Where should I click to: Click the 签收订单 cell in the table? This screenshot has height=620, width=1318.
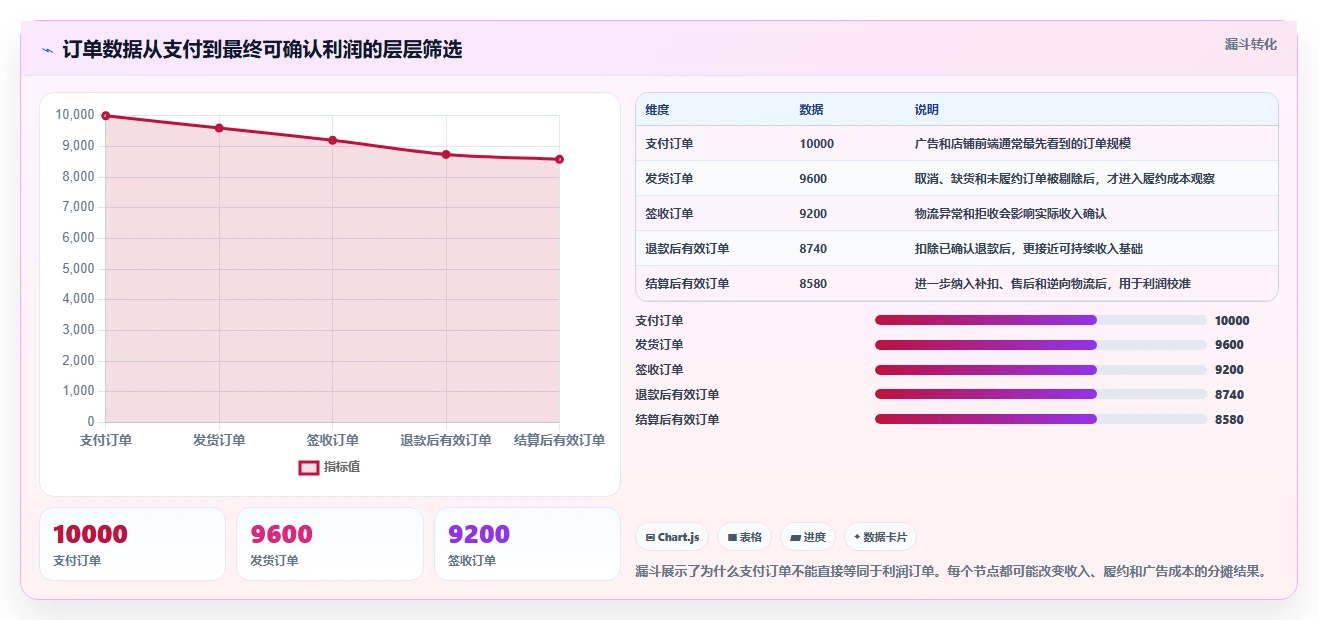click(670, 214)
